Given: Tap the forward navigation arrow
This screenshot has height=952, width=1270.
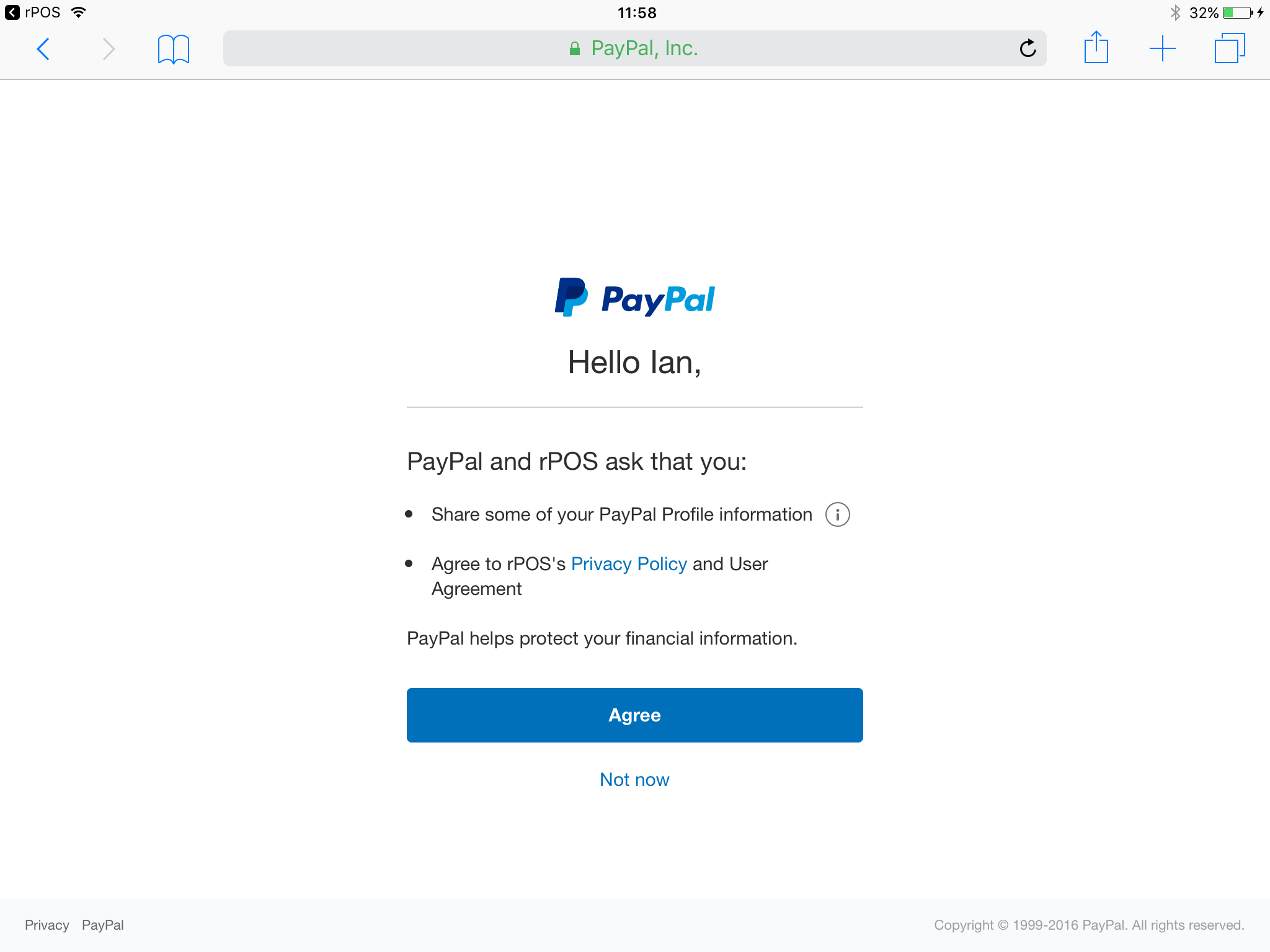Looking at the screenshot, I should pyautogui.click(x=109, y=49).
